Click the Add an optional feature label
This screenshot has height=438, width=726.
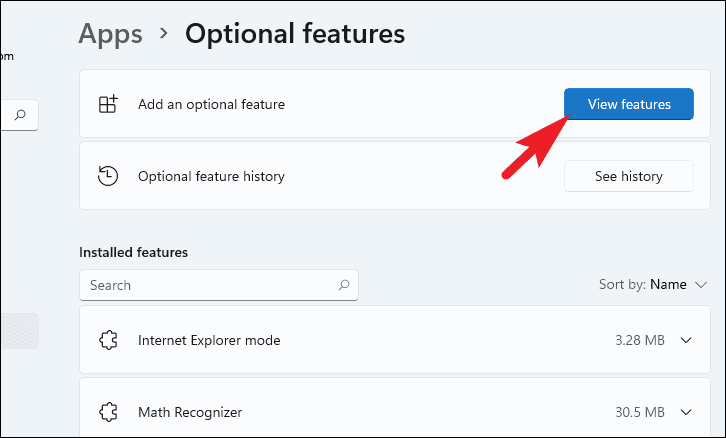211,104
